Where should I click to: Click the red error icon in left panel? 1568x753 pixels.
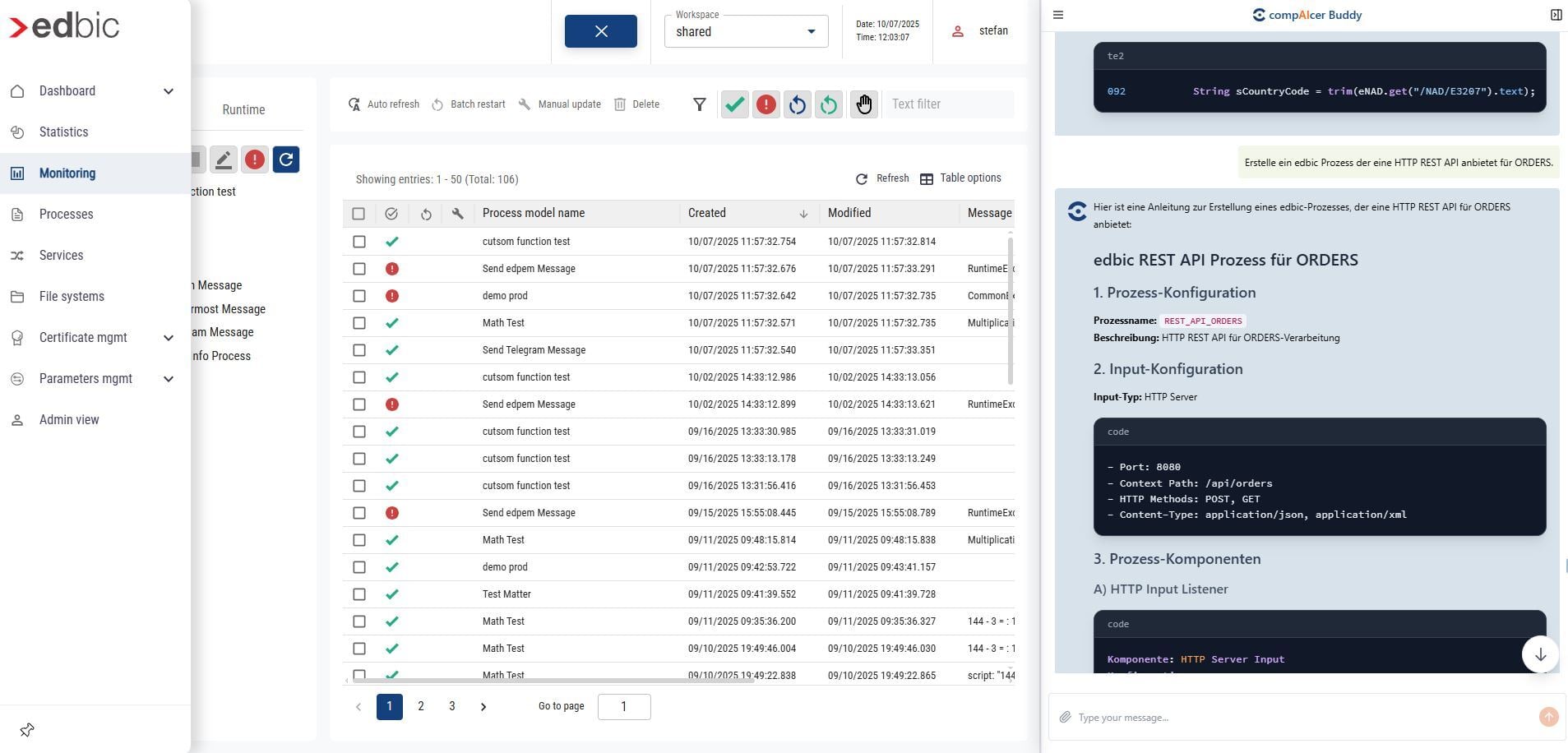click(255, 159)
